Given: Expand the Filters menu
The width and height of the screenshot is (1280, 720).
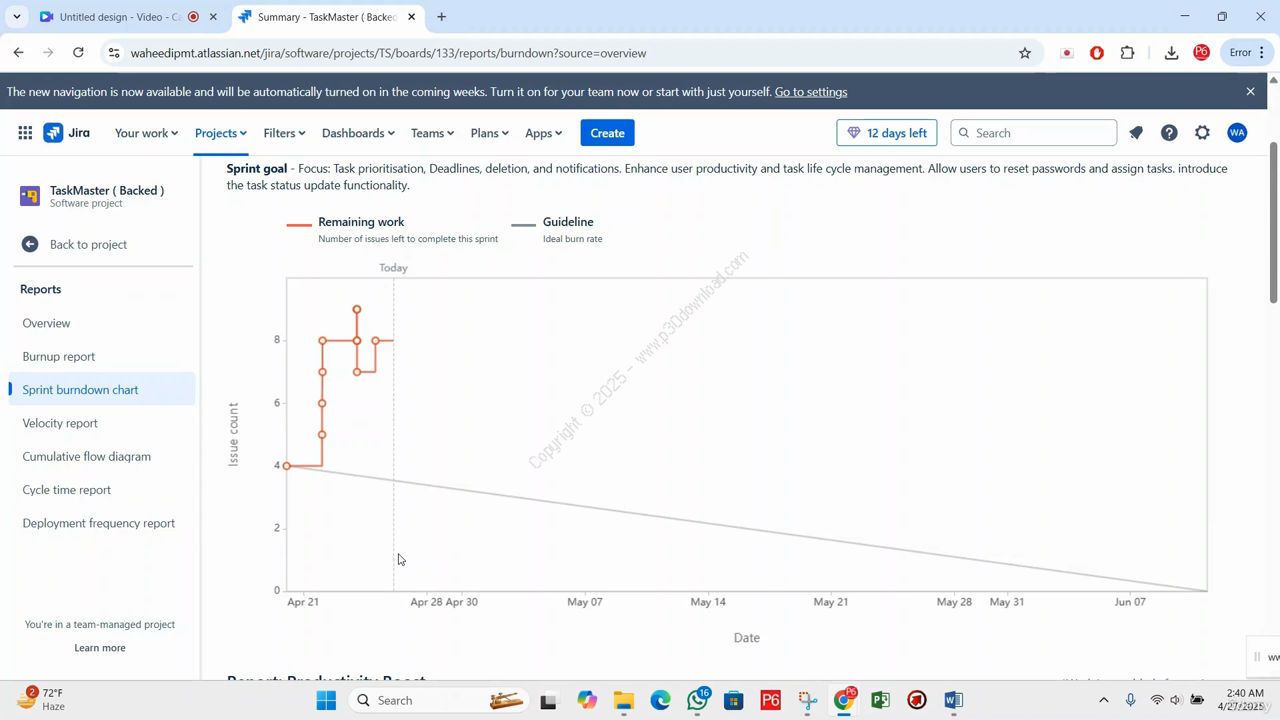Looking at the screenshot, I should click(284, 133).
